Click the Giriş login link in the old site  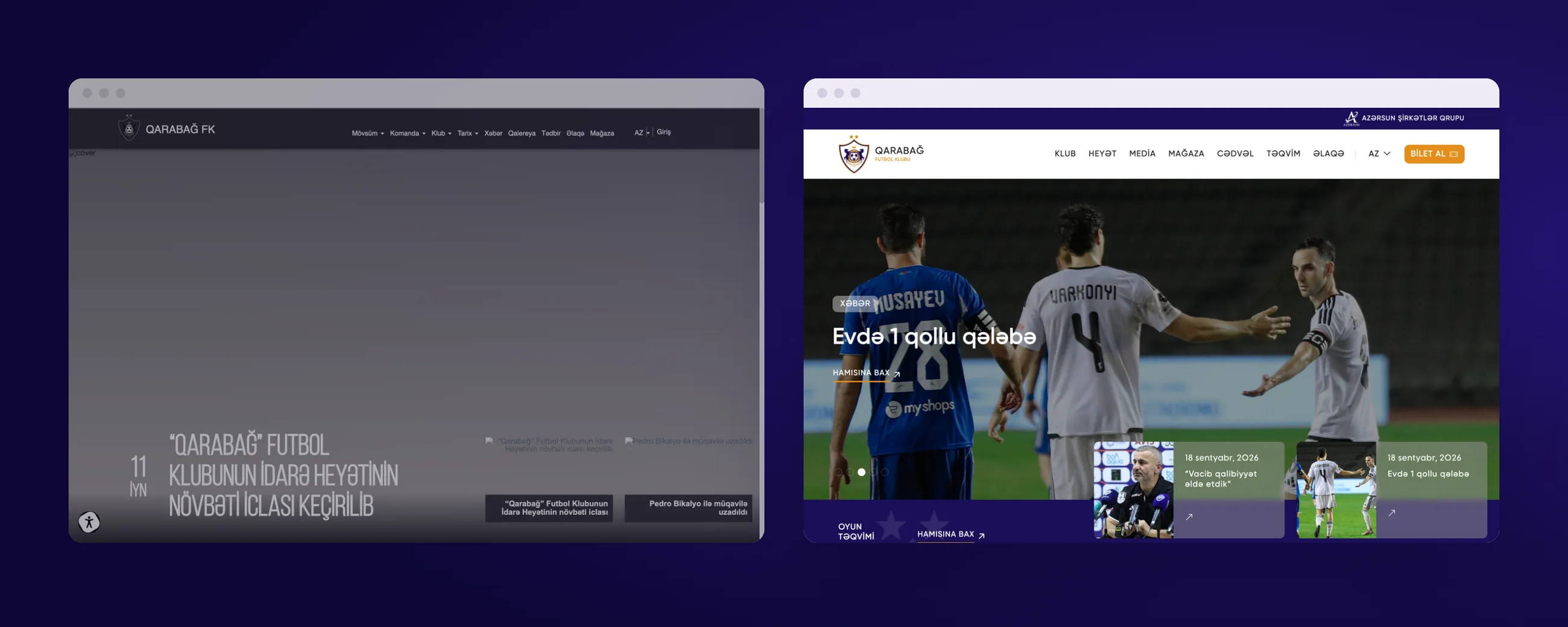663,132
